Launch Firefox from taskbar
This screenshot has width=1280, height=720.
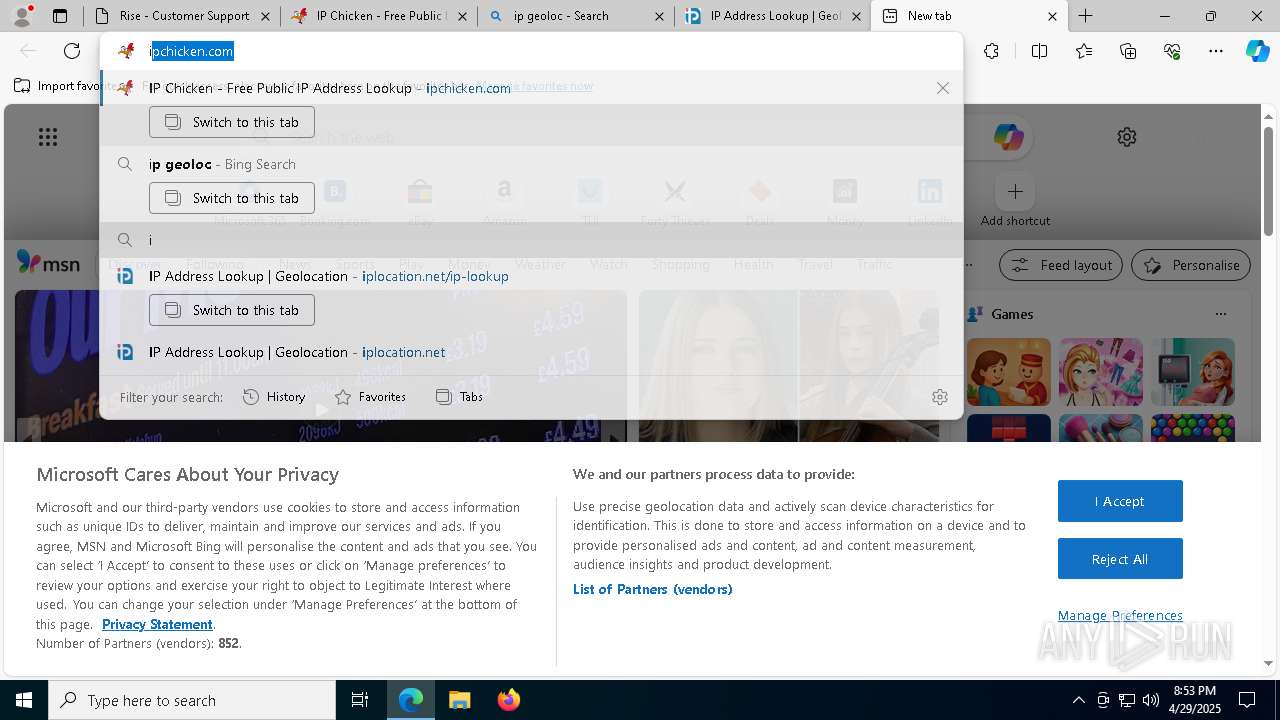(508, 700)
